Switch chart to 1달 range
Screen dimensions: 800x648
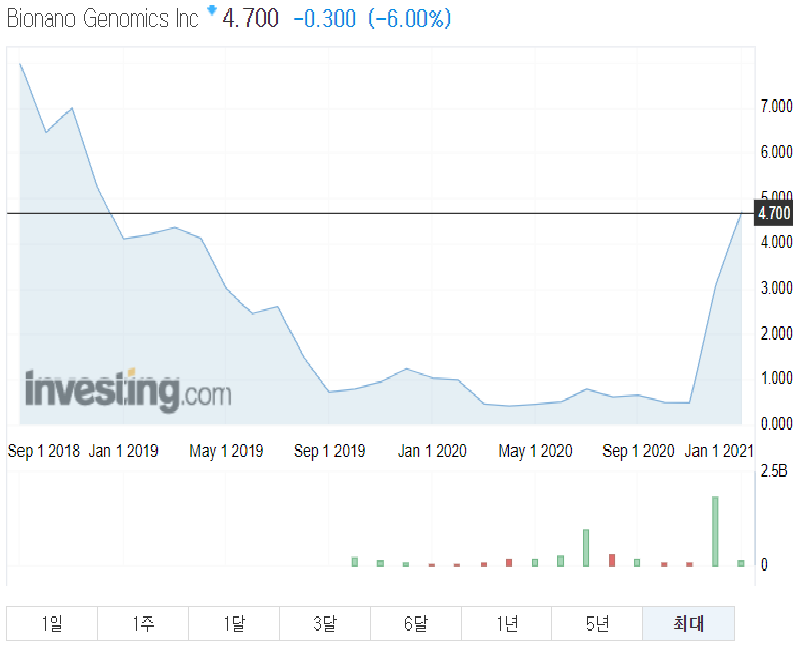[234, 624]
